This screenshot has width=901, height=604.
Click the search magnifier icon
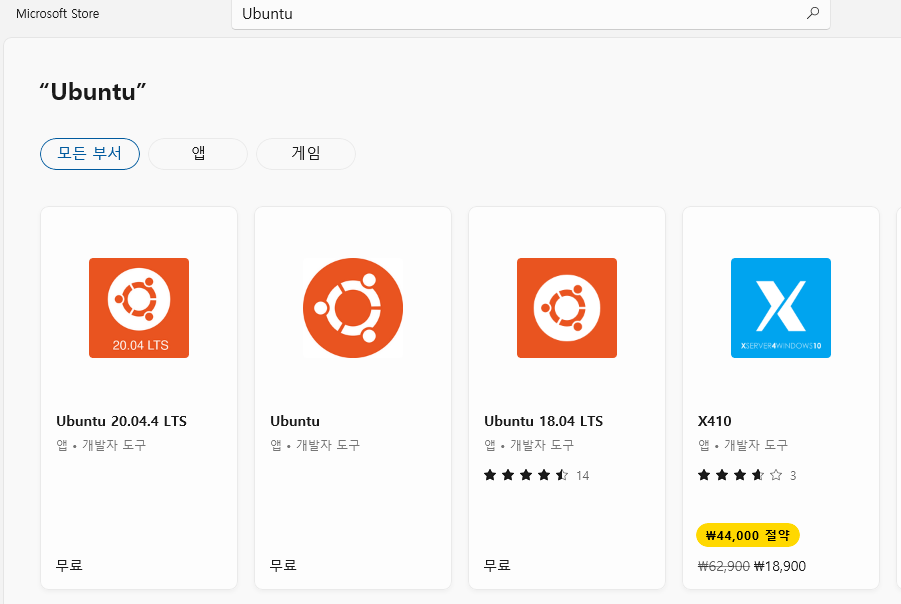[x=813, y=13]
